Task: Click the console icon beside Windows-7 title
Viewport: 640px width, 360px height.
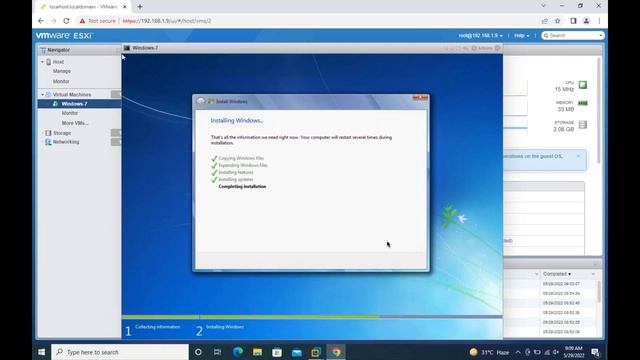Action: click(x=127, y=48)
